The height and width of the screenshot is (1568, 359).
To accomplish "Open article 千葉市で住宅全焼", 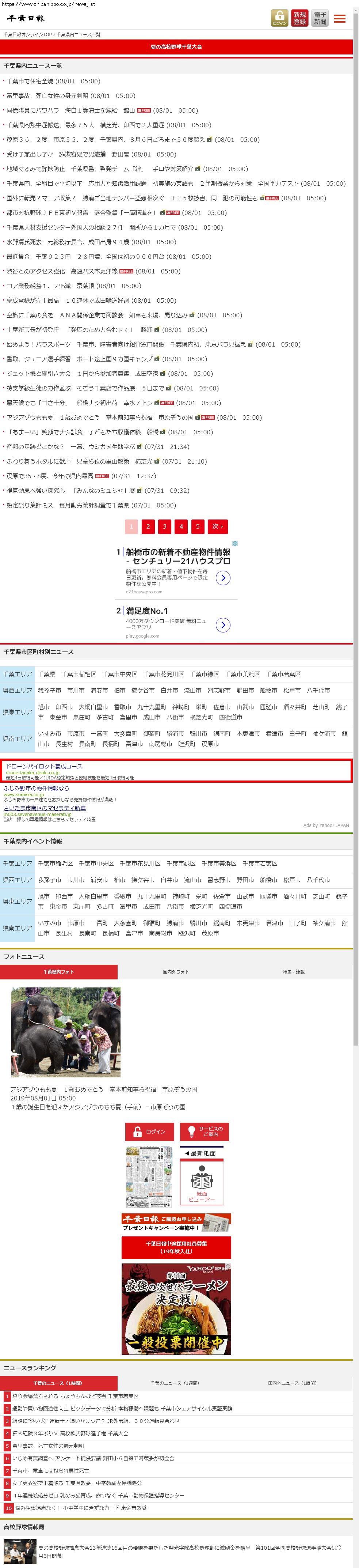I will pos(30,81).
